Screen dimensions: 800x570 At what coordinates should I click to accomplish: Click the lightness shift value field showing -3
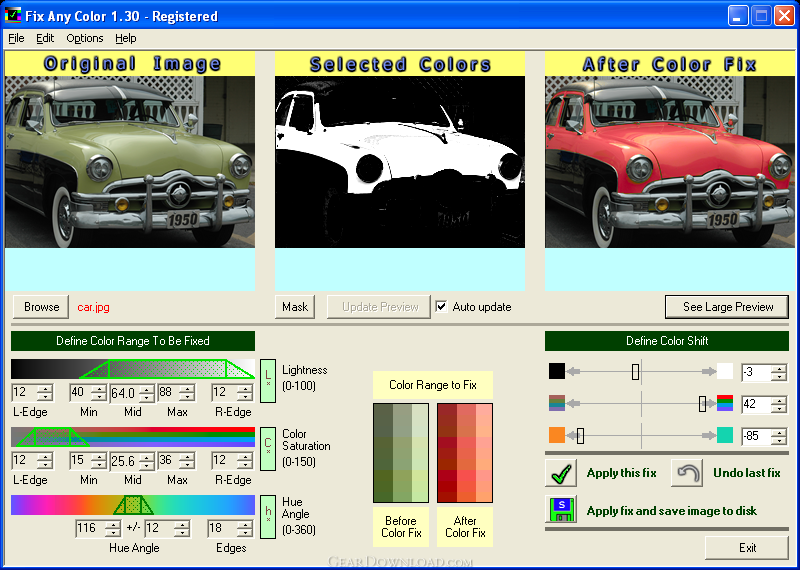click(756, 372)
